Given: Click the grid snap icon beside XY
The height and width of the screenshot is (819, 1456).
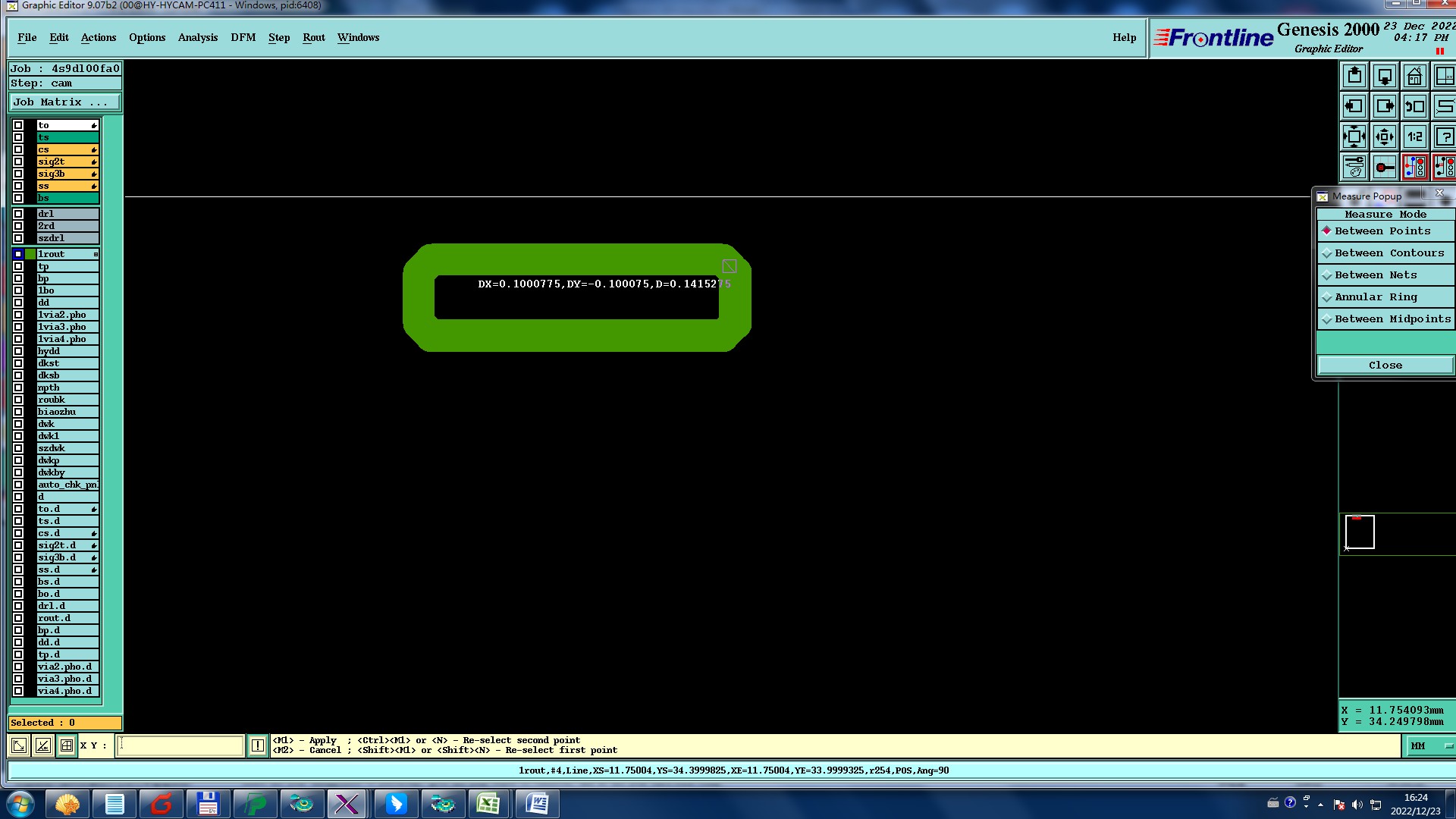Looking at the screenshot, I should (67, 746).
